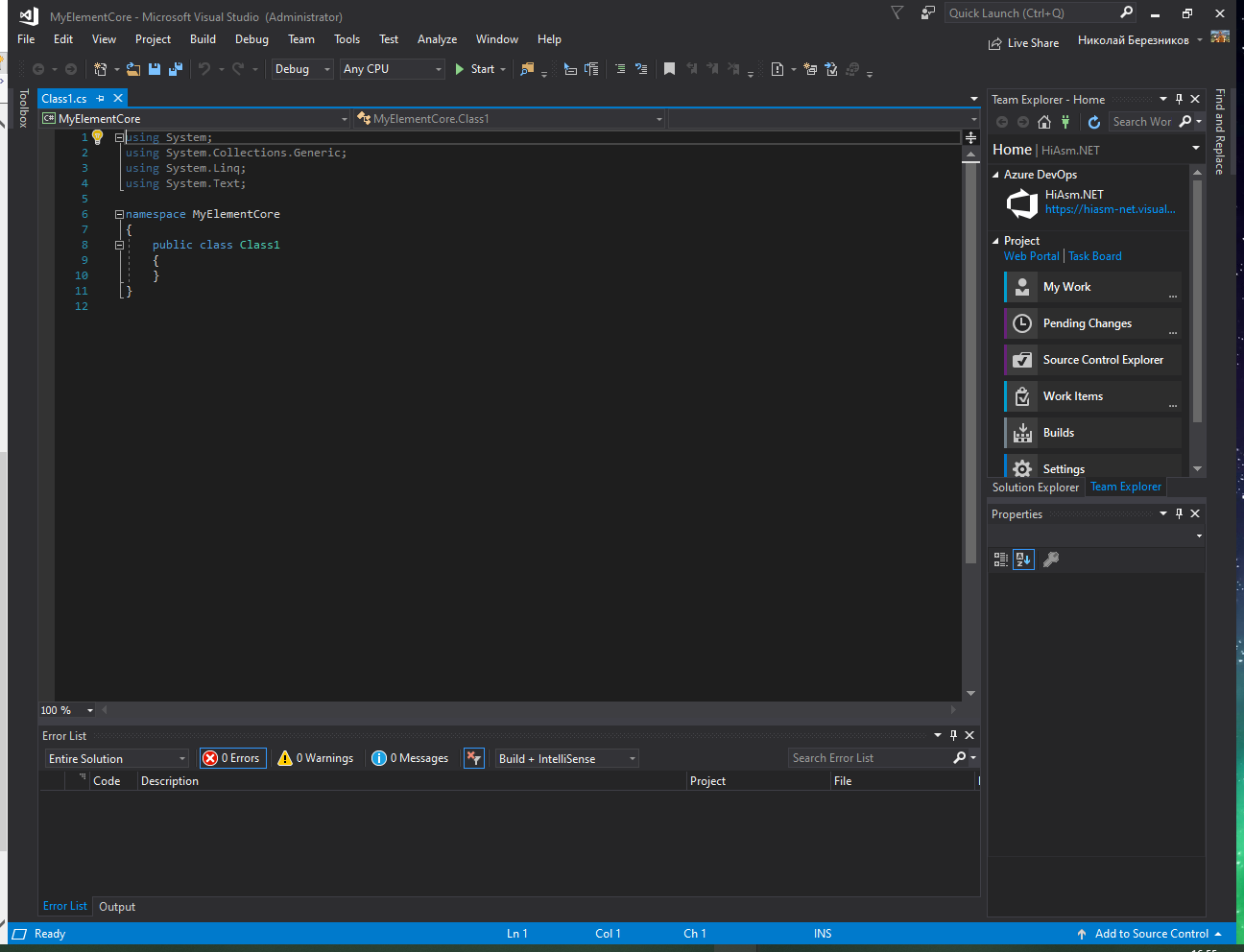Click the toolbar bookmark icon
This screenshot has height=952, width=1244.
coord(669,69)
